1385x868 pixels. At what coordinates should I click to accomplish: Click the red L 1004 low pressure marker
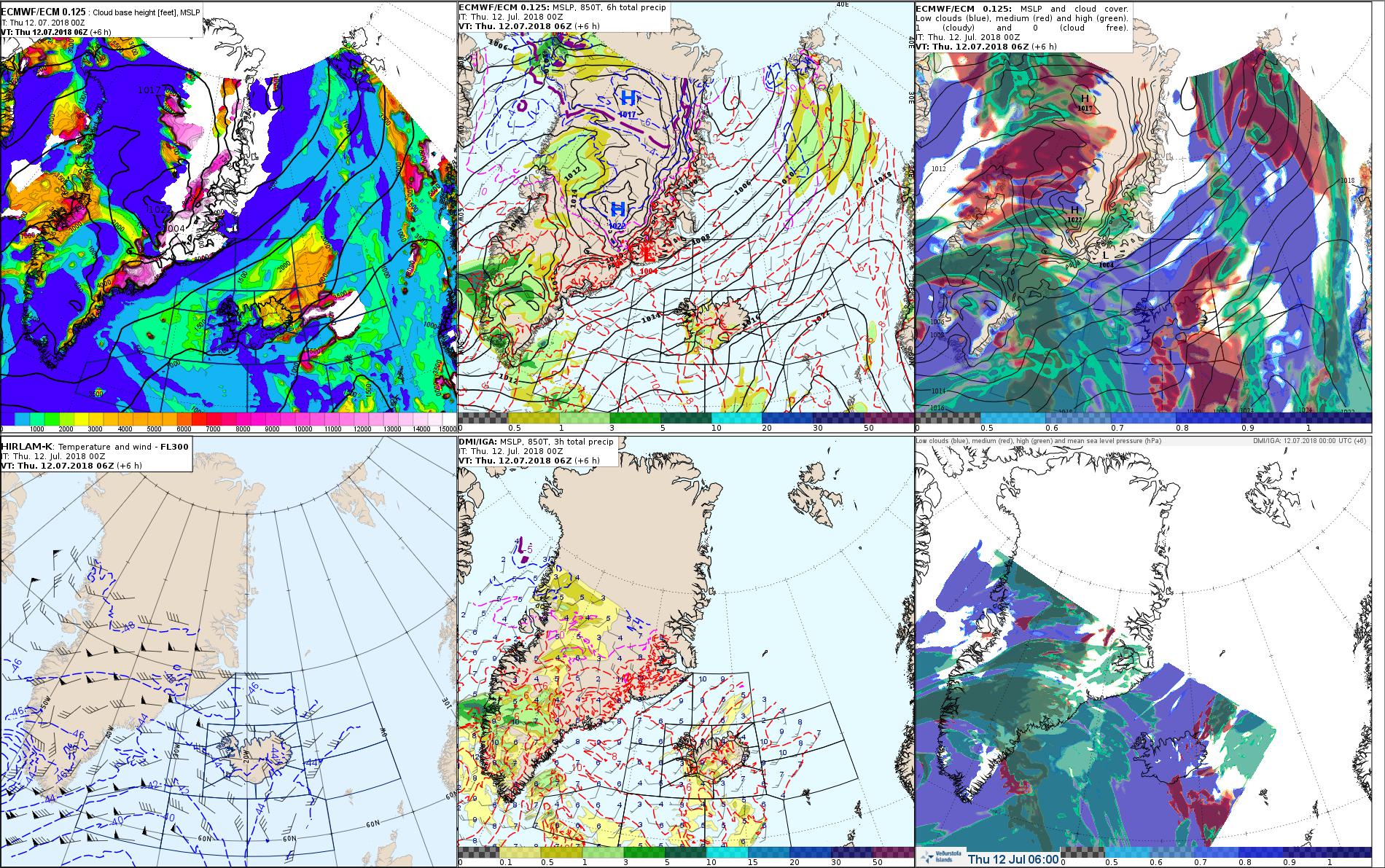[648, 259]
